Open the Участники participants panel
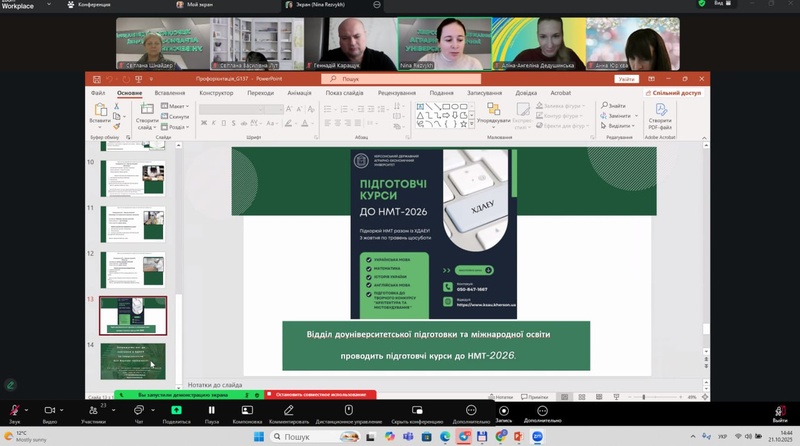This screenshot has width=800, height=446. 93,411
